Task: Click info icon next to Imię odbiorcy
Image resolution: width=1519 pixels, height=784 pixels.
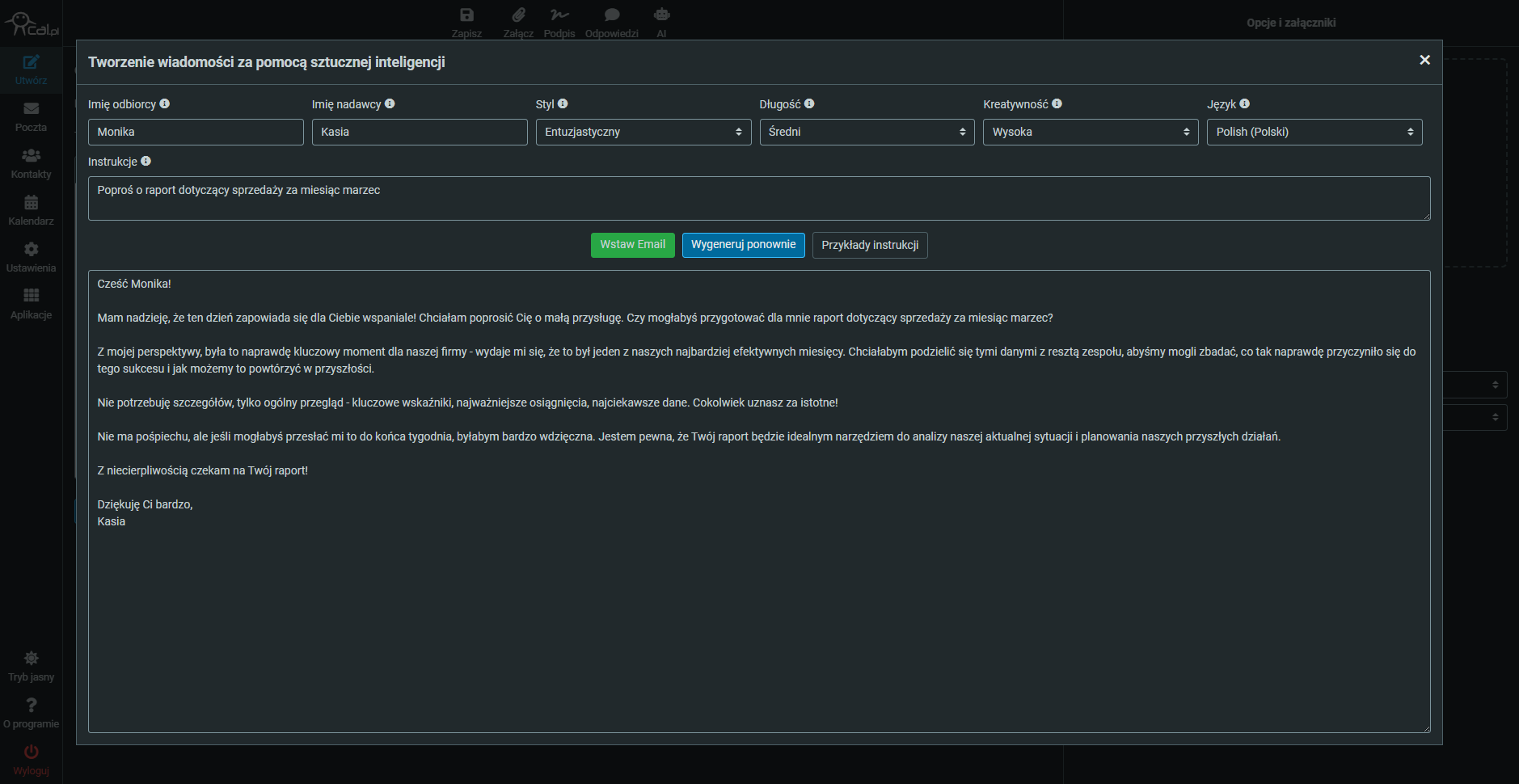Action: (x=165, y=103)
